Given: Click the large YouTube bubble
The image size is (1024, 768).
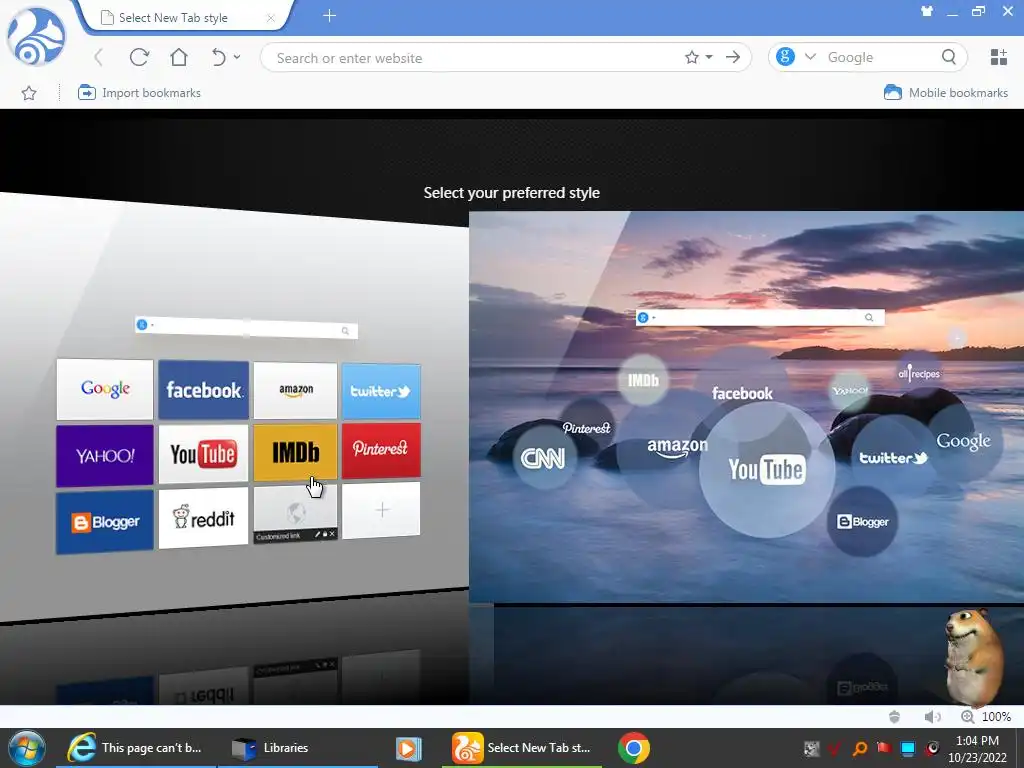Looking at the screenshot, I should point(767,470).
